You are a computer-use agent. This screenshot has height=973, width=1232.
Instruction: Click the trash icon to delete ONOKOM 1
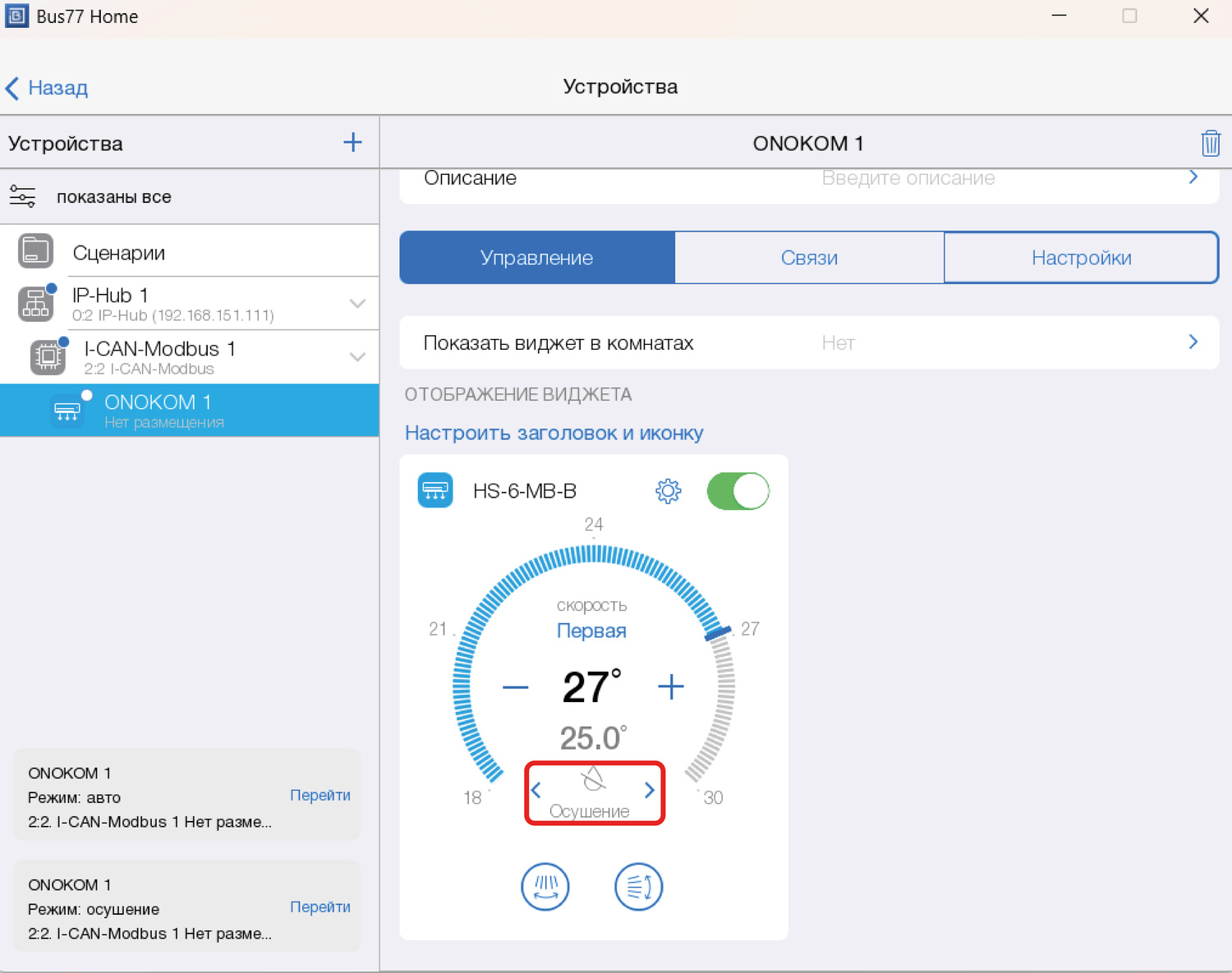(x=1210, y=144)
